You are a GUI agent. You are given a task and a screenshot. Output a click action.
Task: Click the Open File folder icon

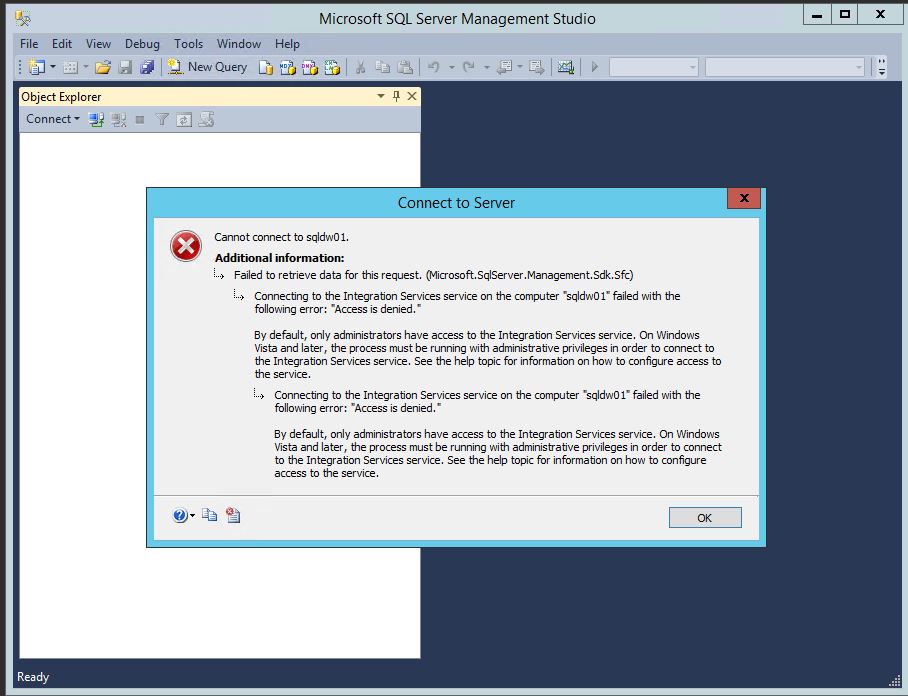pyautogui.click(x=103, y=67)
